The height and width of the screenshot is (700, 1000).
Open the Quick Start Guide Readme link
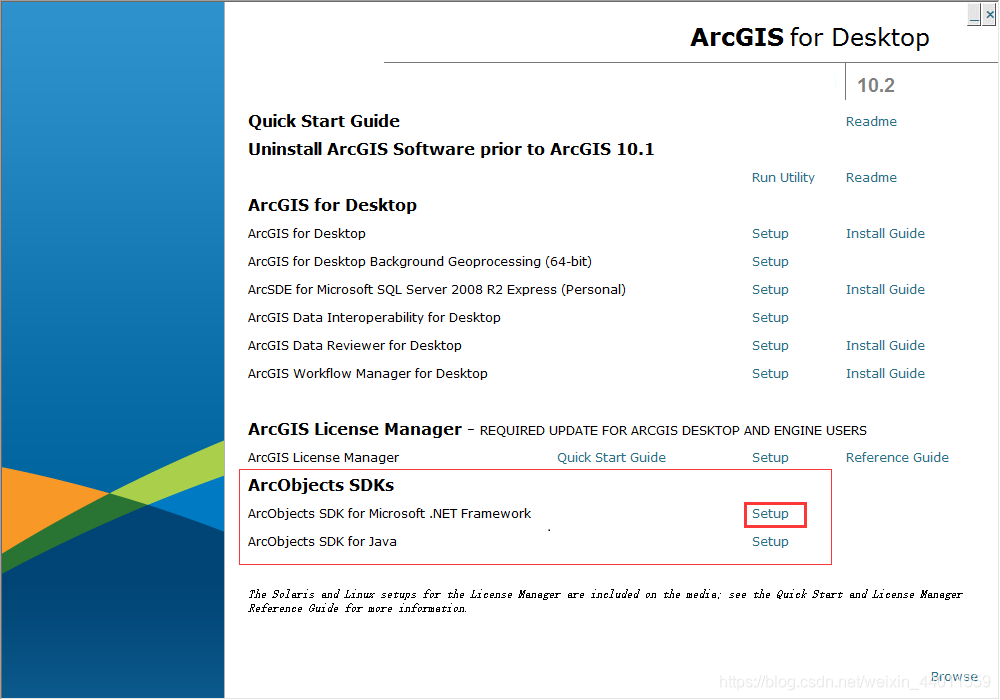pos(871,121)
